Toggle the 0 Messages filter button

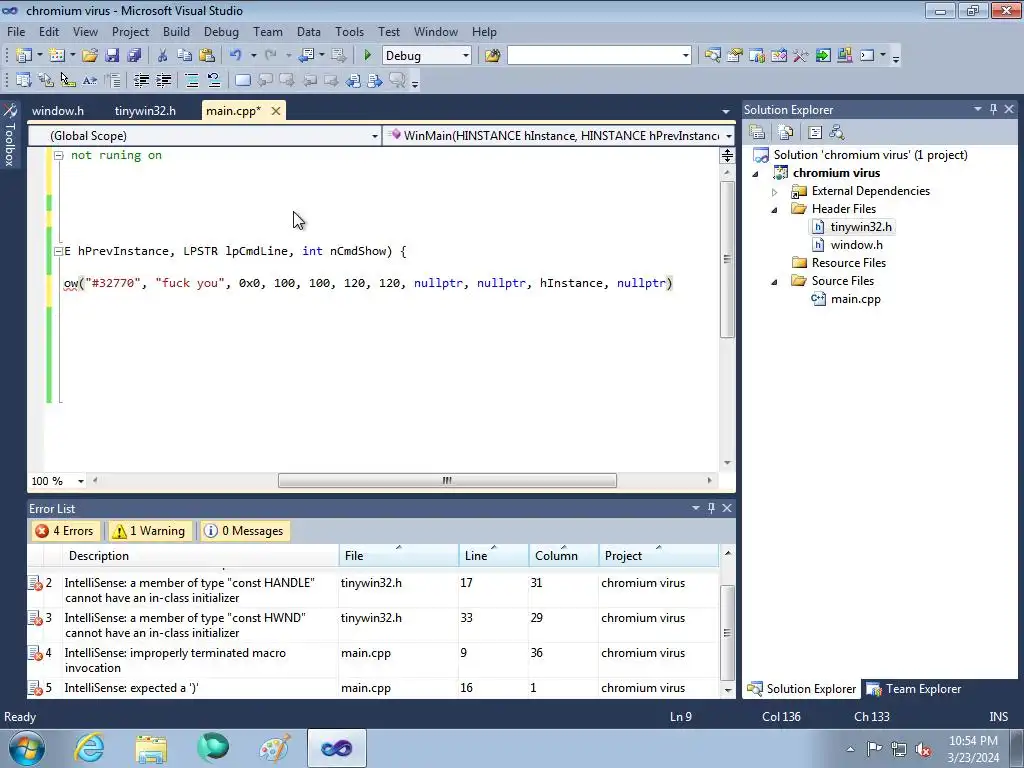(245, 531)
